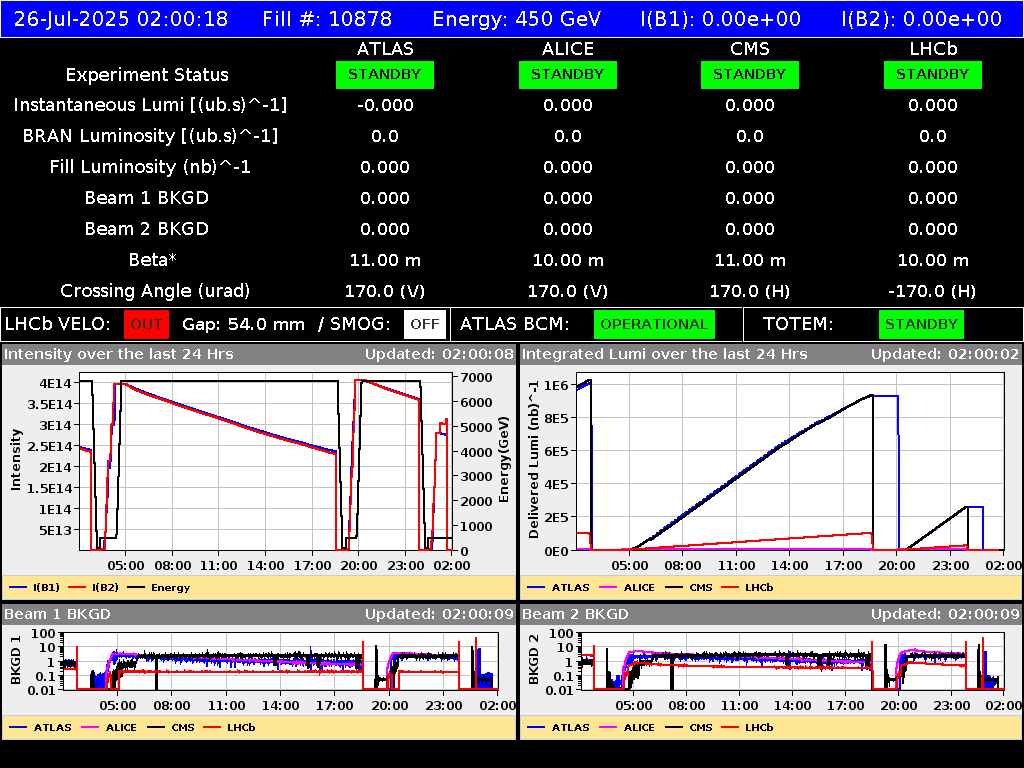Screen dimensions: 1024x768
Task: Click ALICE Beta* value 10.00 m
Action: [x=568, y=261]
